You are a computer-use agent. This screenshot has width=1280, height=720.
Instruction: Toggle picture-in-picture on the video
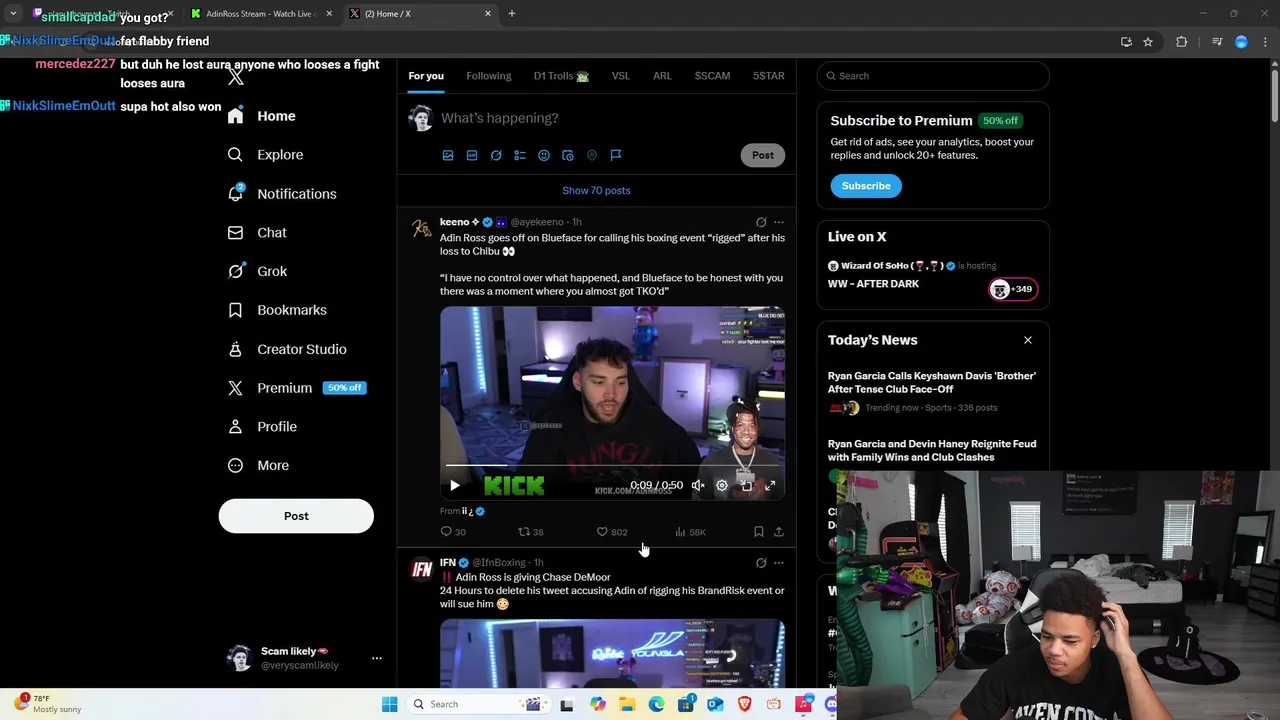point(746,486)
